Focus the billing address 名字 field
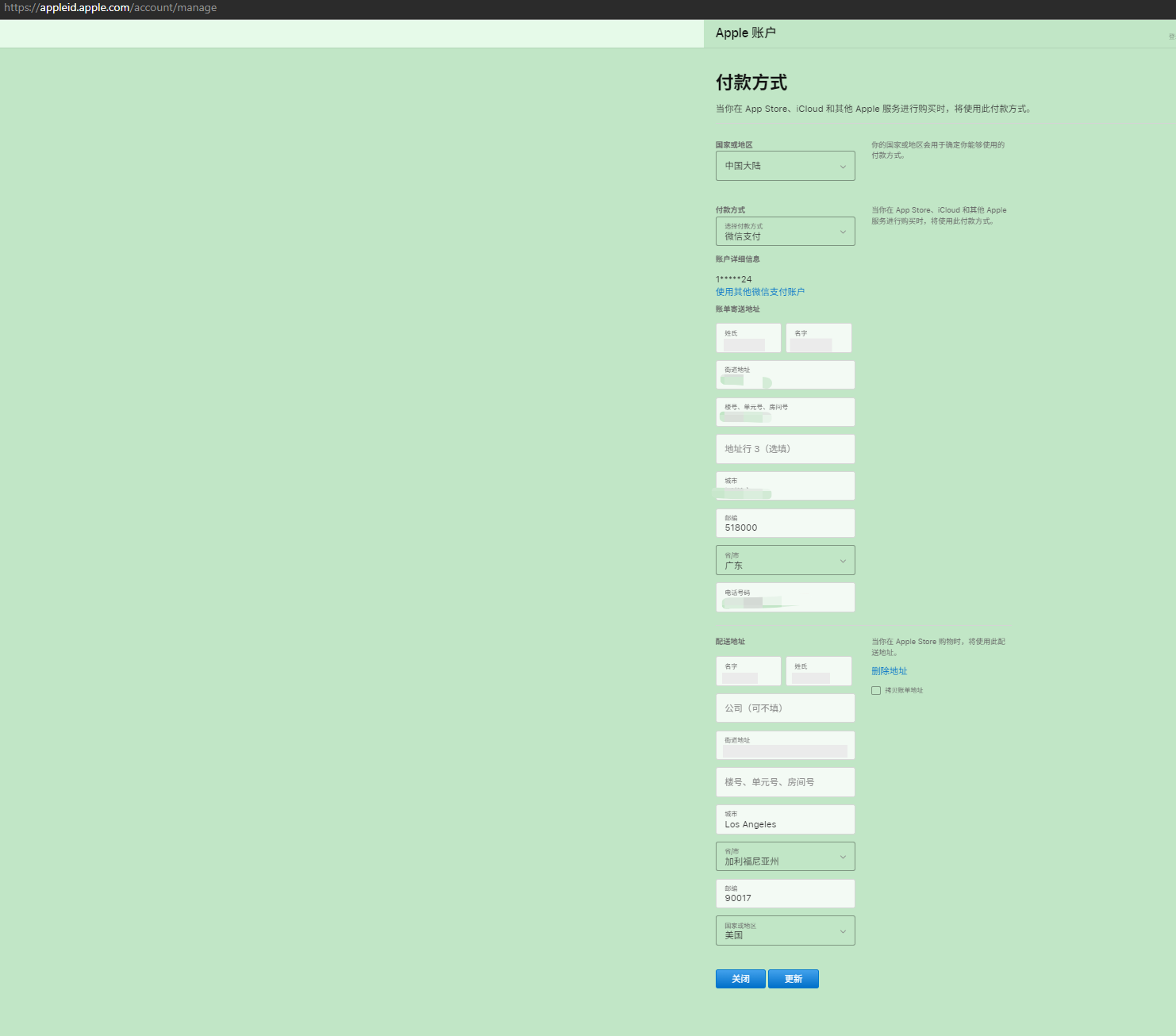The width and height of the screenshot is (1176, 1036). (x=819, y=338)
